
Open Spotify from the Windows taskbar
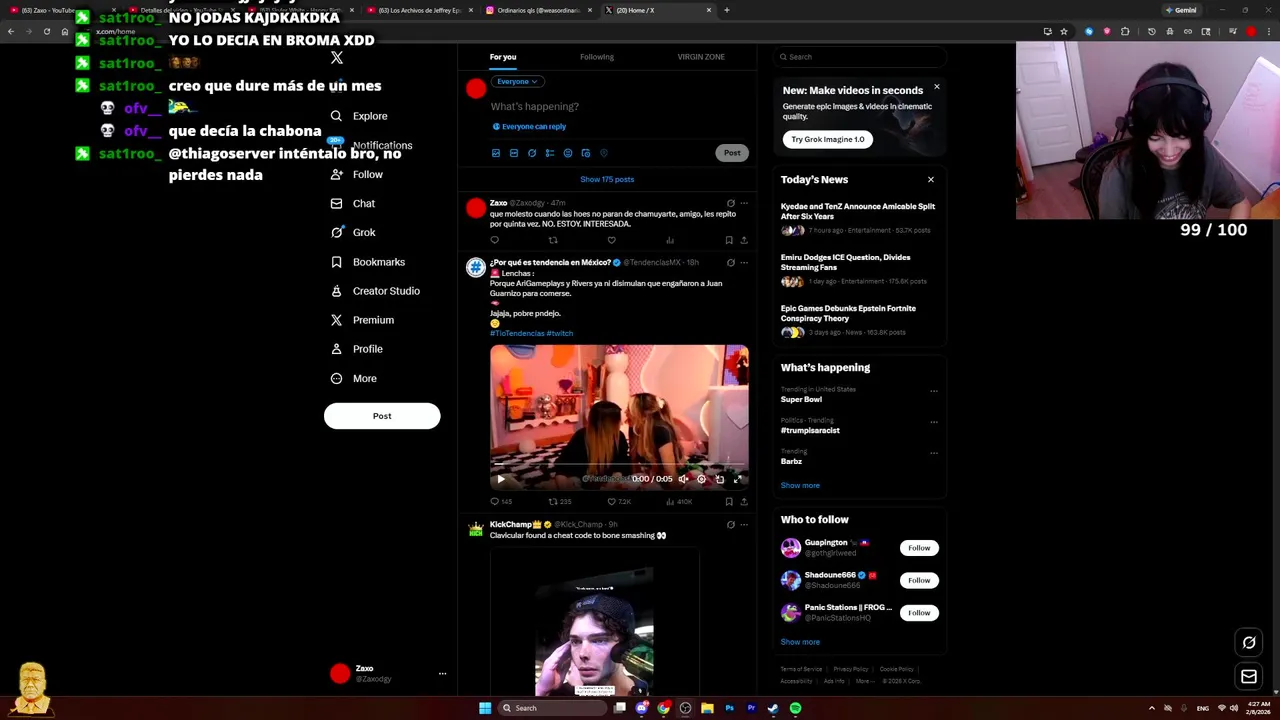pyautogui.click(x=795, y=708)
